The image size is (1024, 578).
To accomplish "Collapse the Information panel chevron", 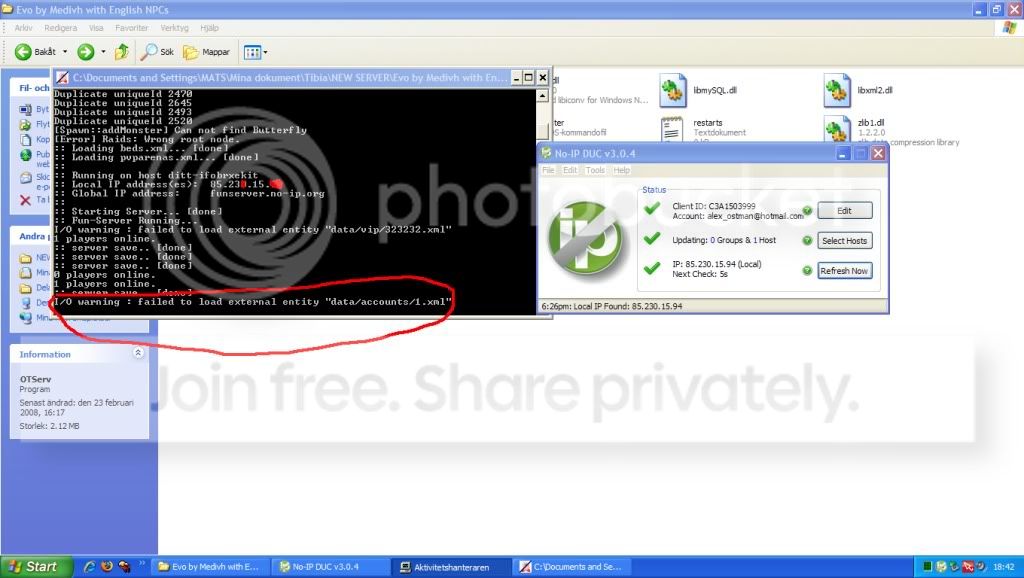I will click(138, 353).
